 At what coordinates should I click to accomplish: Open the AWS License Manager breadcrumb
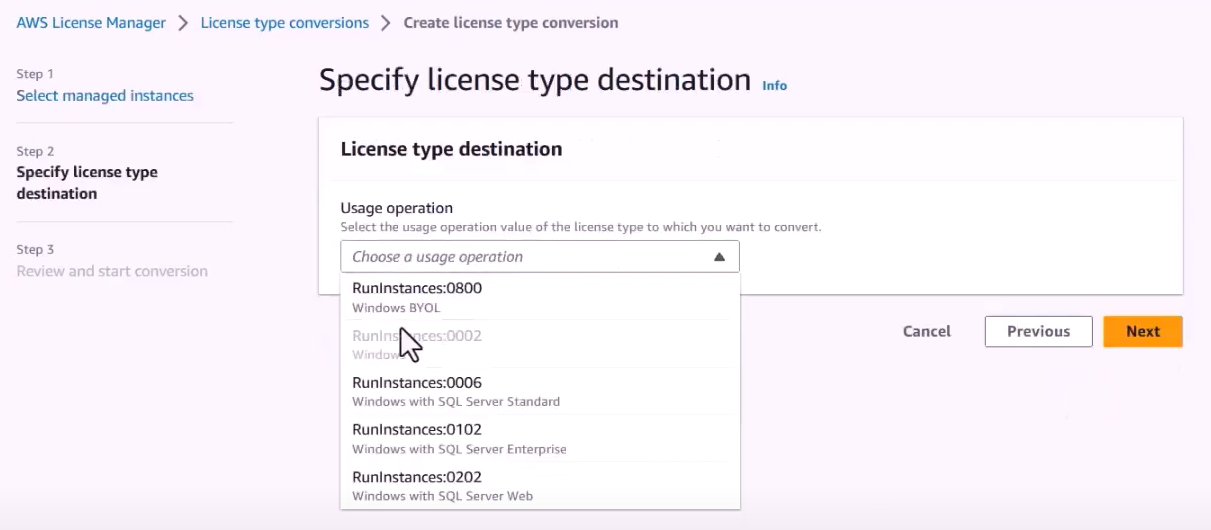[x=91, y=22]
